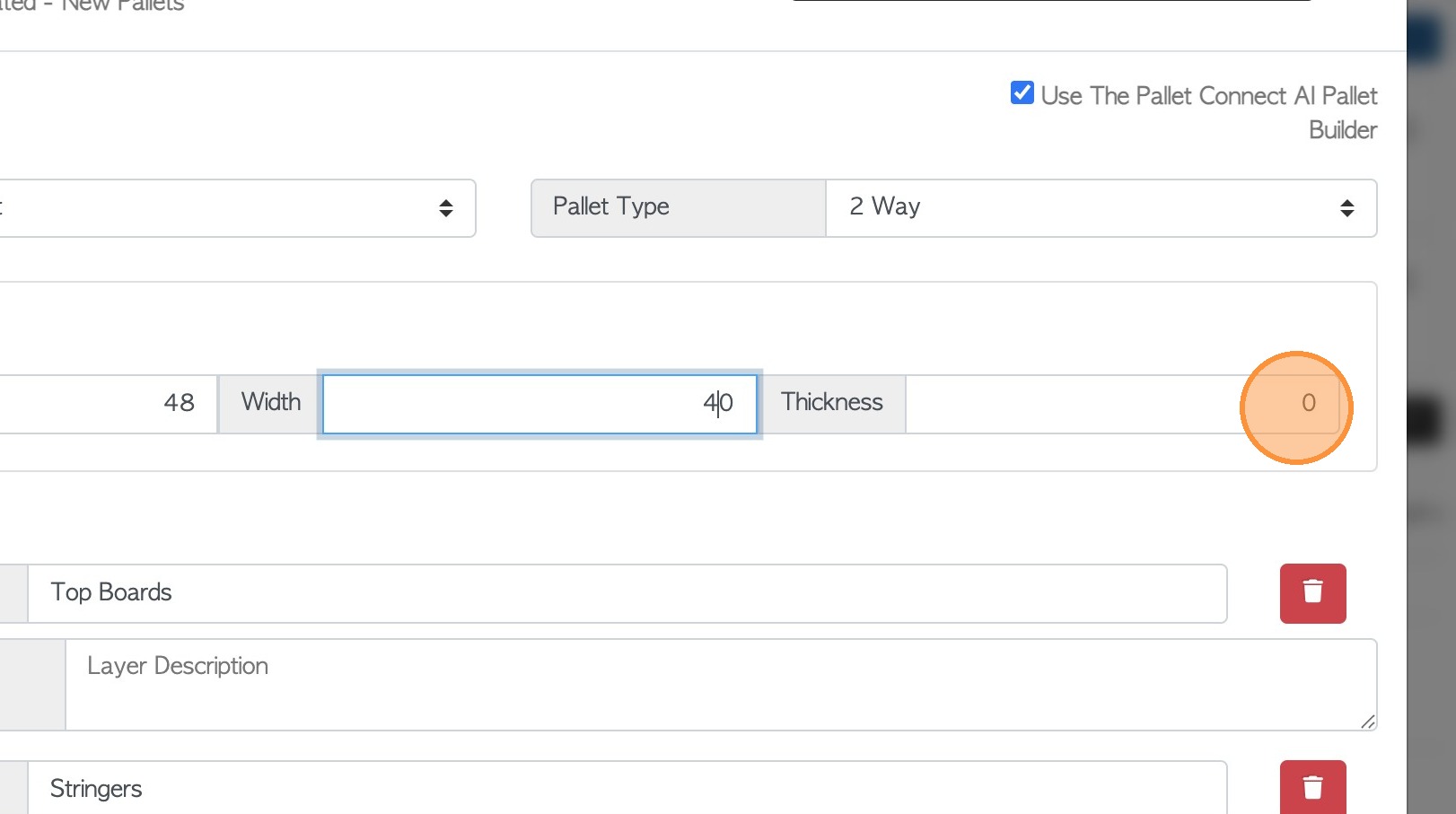Click the Thickness label
Viewport: 1456px width, 814px height.
click(832, 403)
